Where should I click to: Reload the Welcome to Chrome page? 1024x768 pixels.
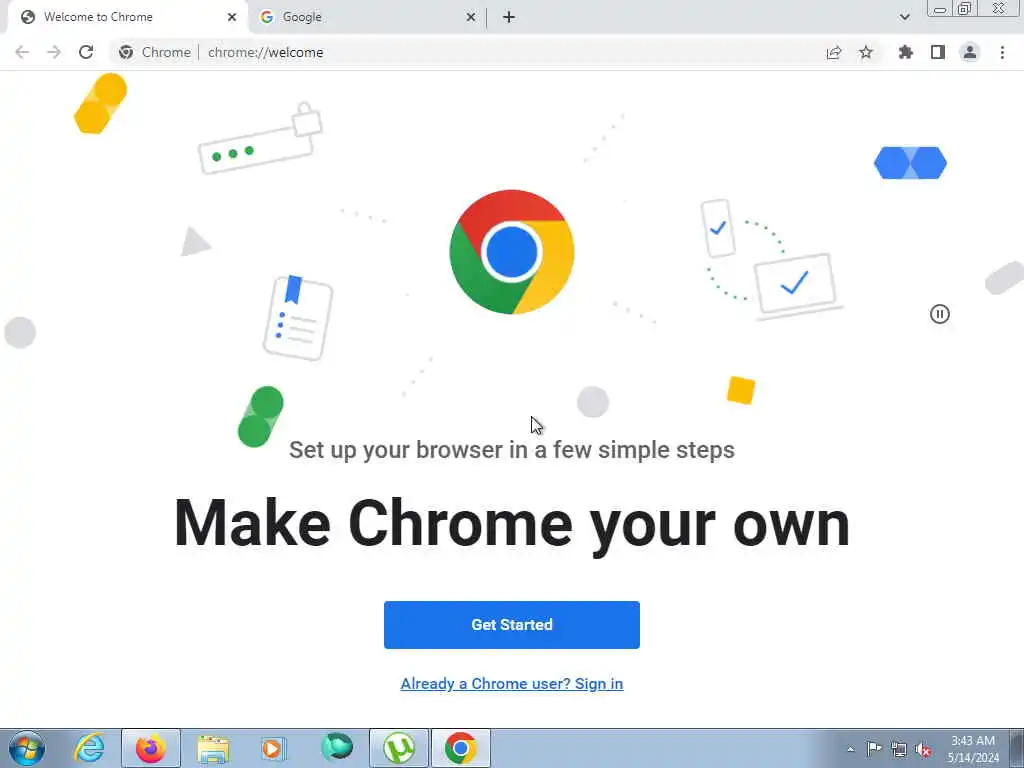click(x=86, y=52)
